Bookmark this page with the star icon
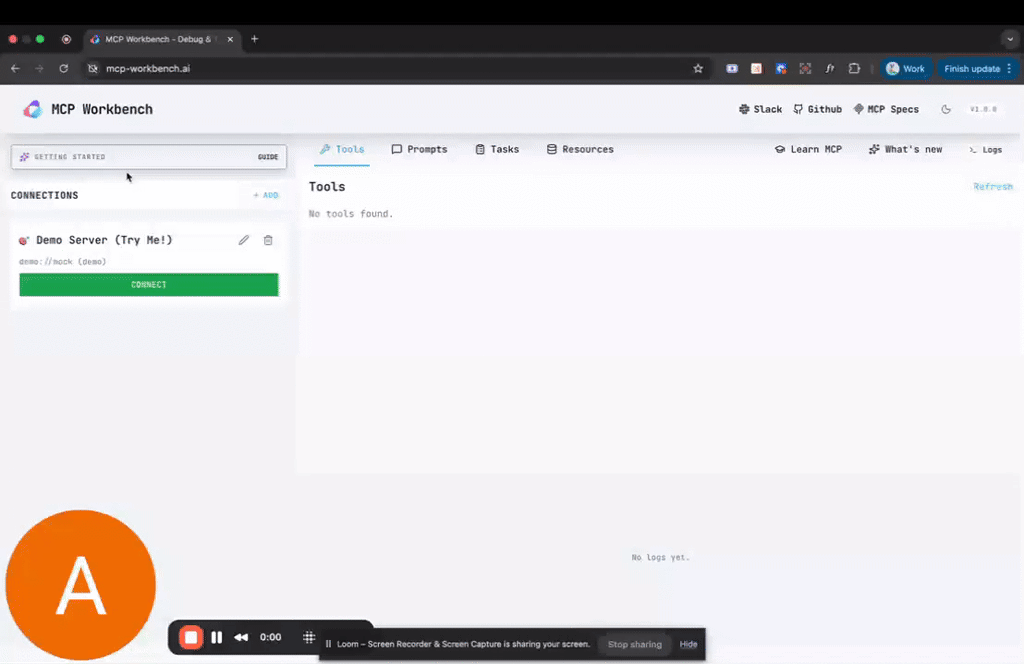The width and height of the screenshot is (1024, 664). pos(698,69)
